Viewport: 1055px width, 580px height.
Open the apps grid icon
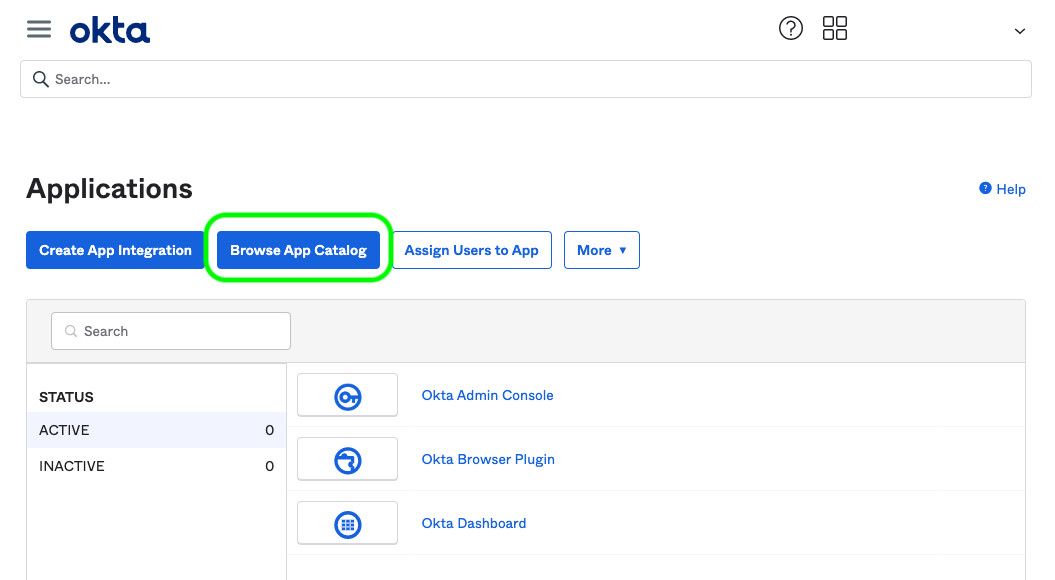click(834, 29)
